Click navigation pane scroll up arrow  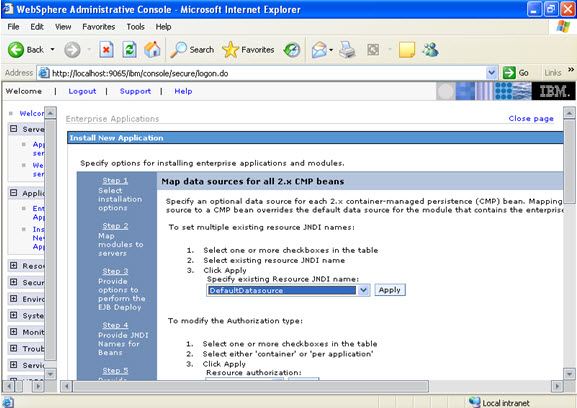pyautogui.click(x=50, y=113)
